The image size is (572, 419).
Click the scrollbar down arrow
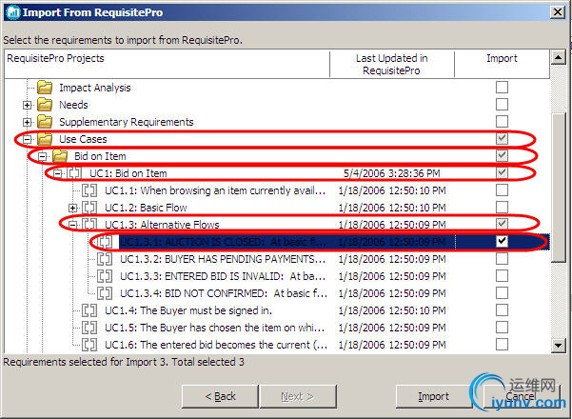(x=558, y=345)
